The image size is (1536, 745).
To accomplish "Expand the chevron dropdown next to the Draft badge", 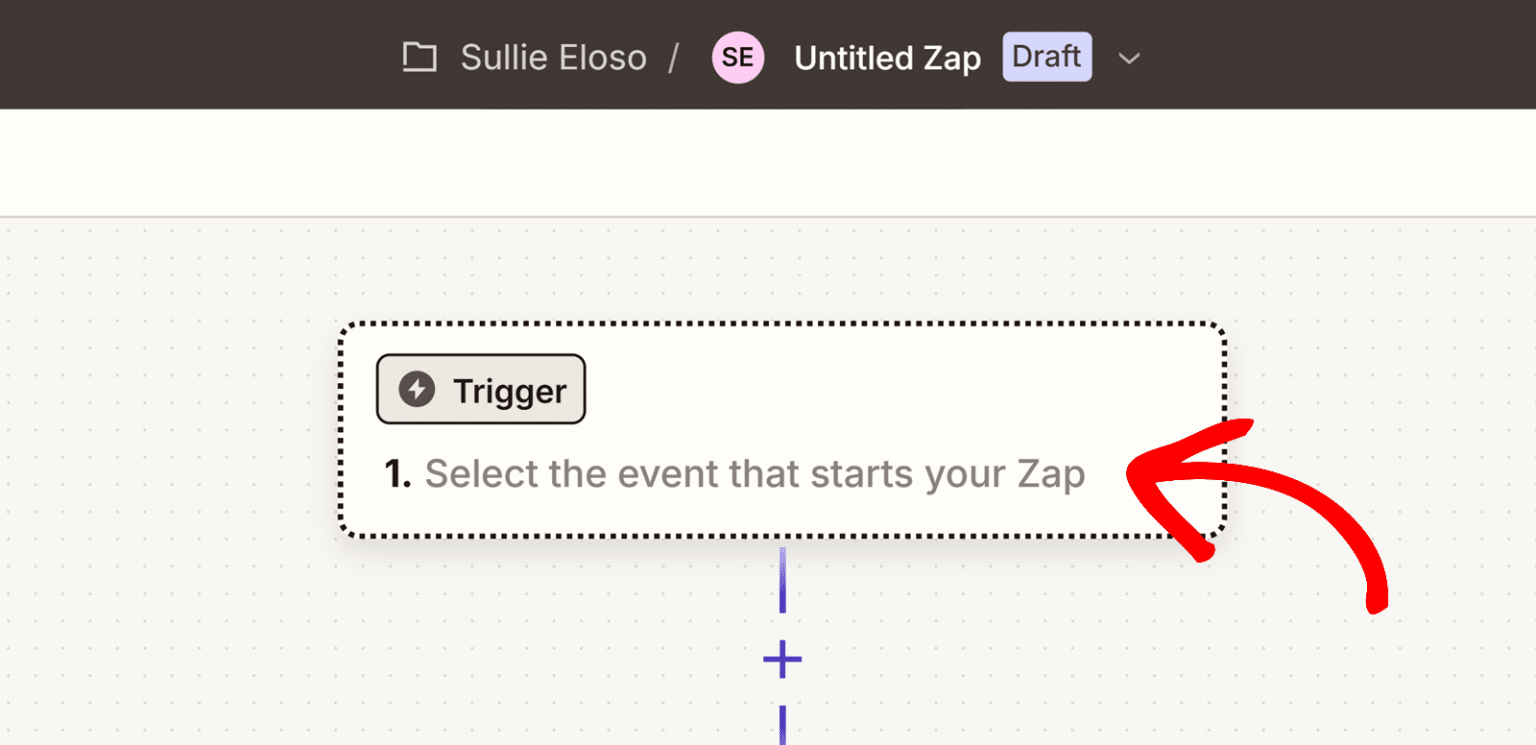I will [x=1129, y=59].
